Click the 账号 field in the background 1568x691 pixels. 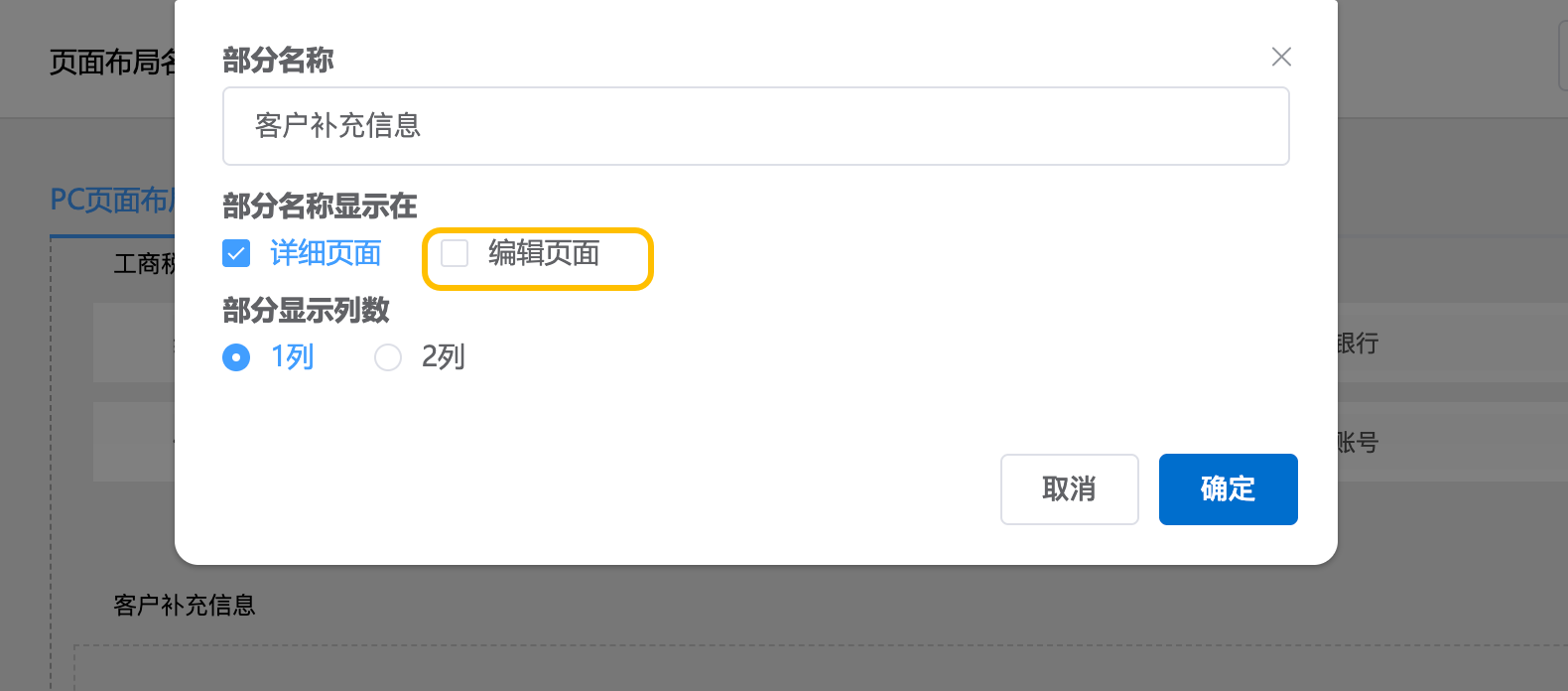(x=1357, y=443)
